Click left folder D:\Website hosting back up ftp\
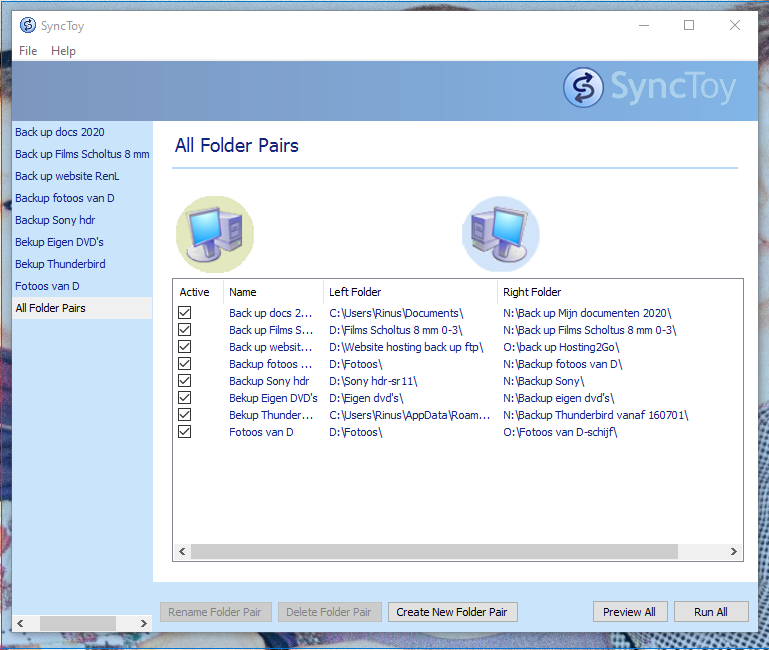This screenshot has height=650, width=769. point(406,347)
